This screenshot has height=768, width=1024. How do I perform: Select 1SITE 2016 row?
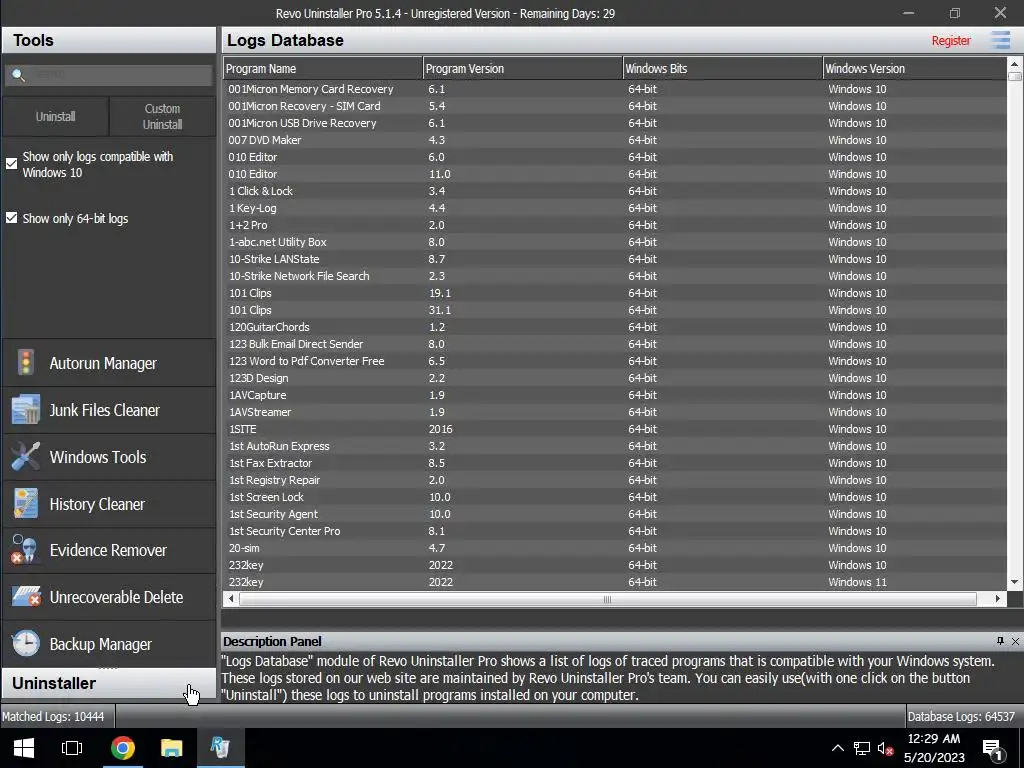click(x=615, y=429)
